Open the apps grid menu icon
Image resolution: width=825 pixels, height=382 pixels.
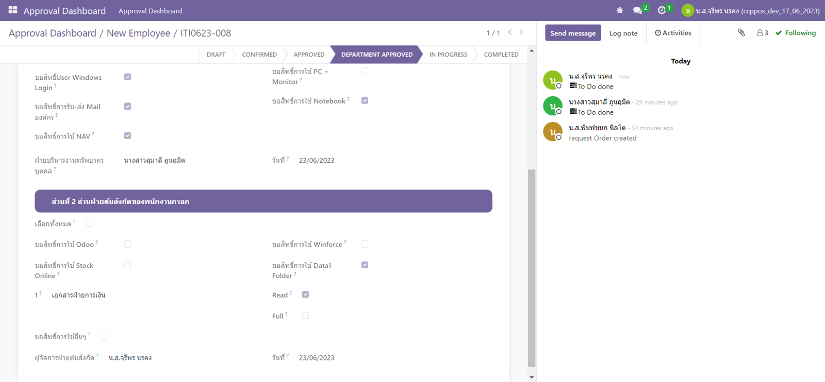coord(13,10)
